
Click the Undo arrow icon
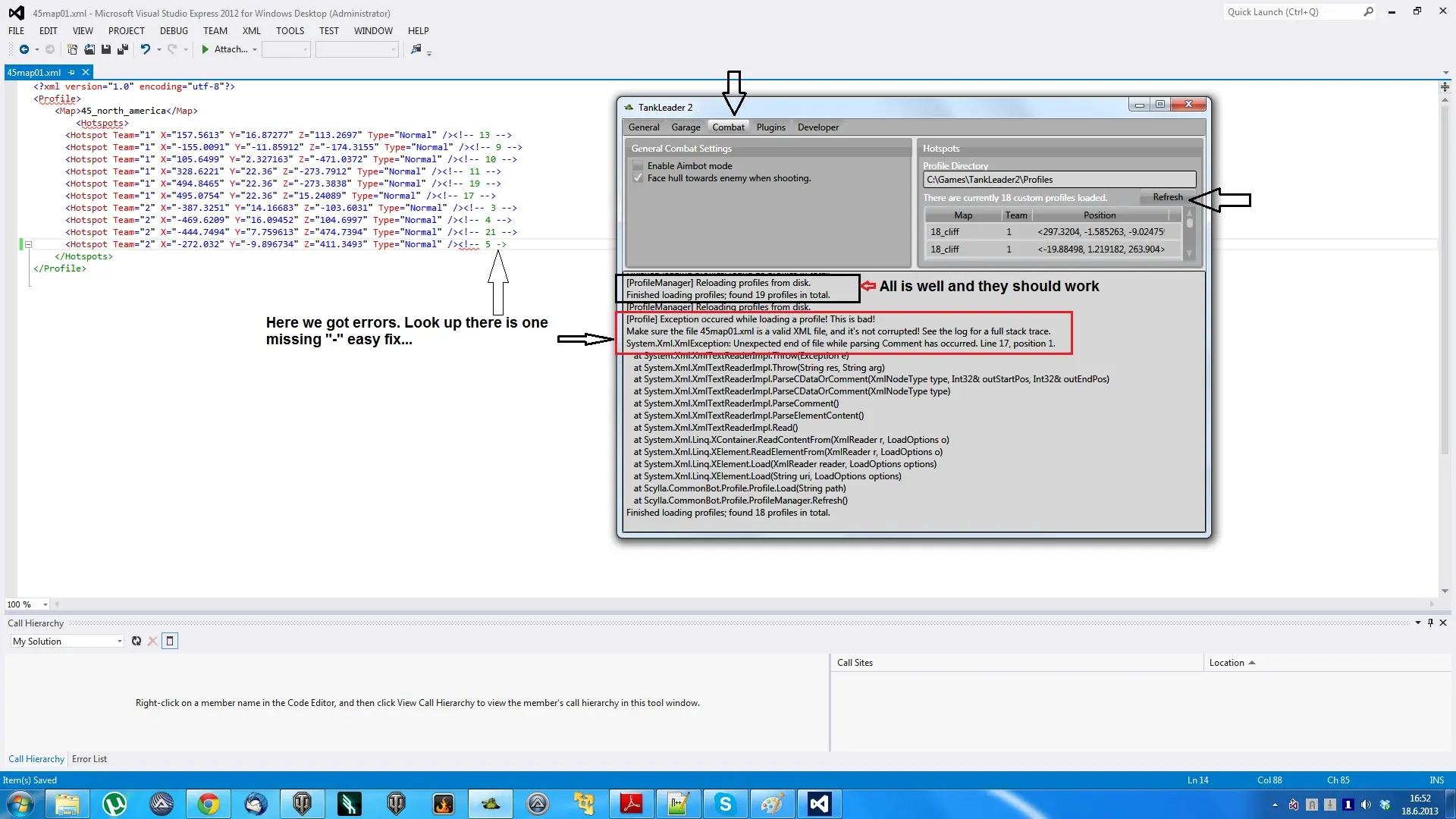(x=145, y=49)
